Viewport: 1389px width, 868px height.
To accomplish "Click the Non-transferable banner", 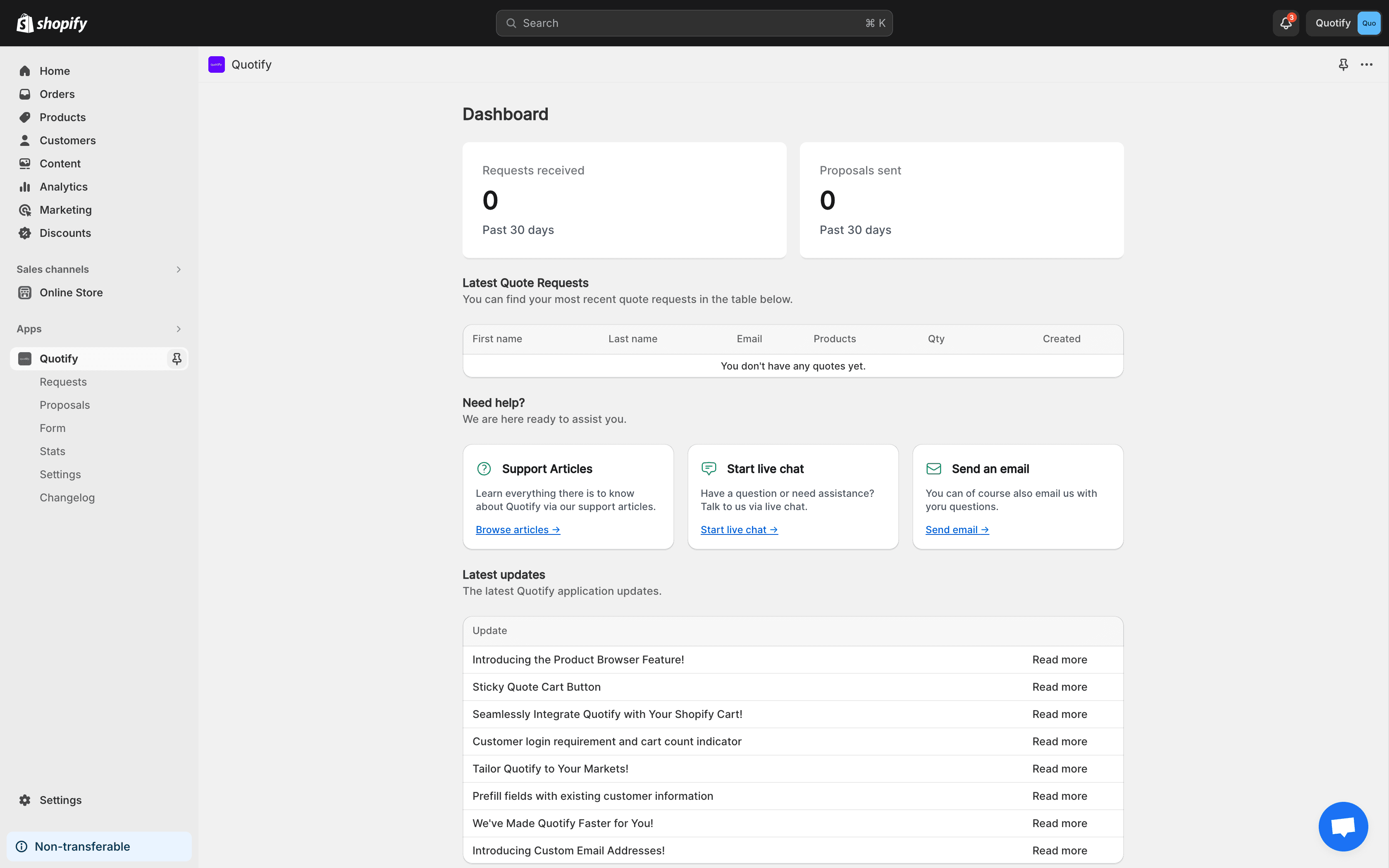I will (x=99, y=846).
